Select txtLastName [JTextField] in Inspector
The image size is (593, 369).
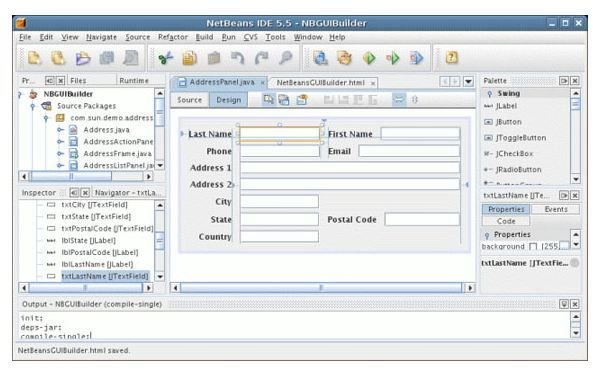(x=105, y=276)
